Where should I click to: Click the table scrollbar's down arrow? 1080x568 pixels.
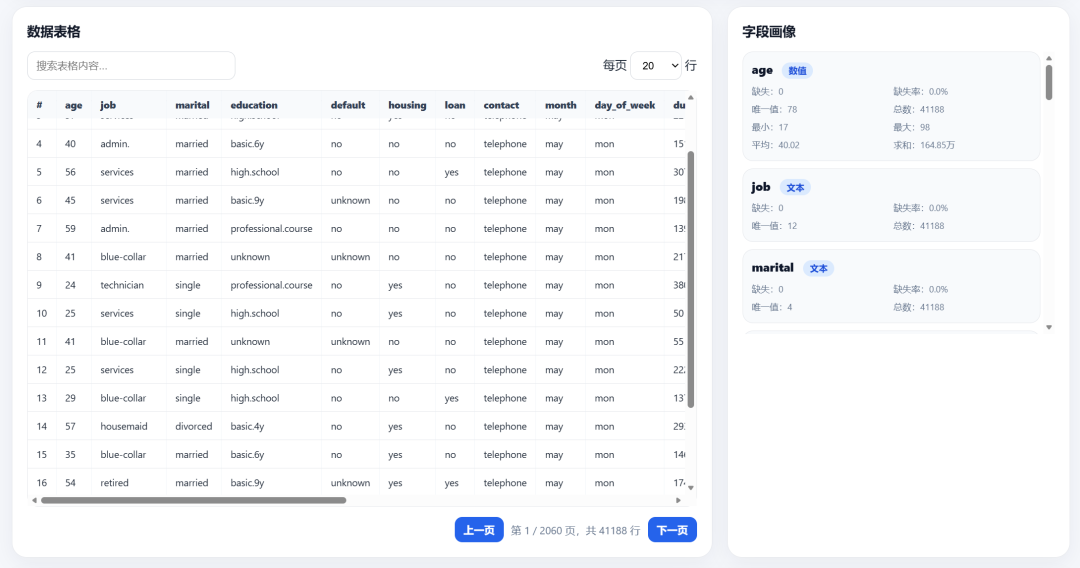click(691, 487)
